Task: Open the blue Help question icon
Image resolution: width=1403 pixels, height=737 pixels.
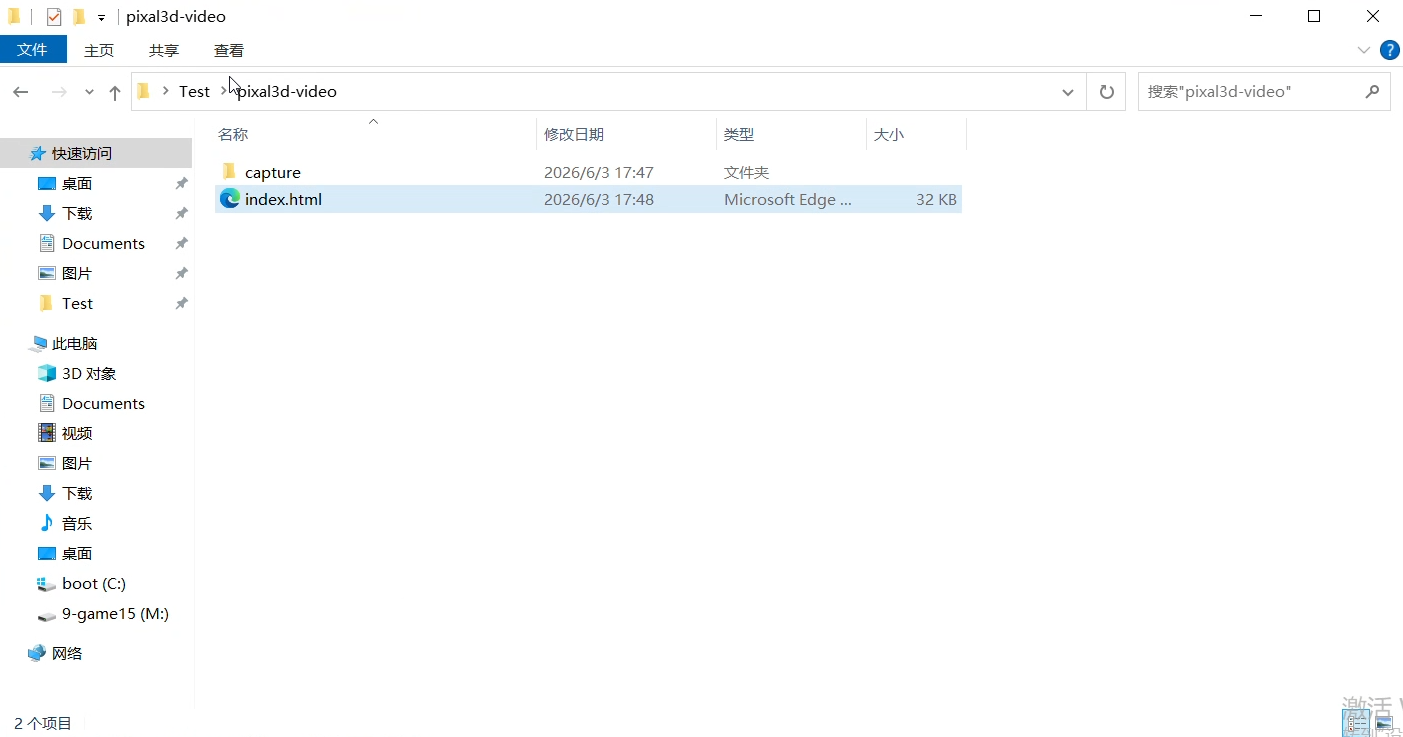Action: pyautogui.click(x=1389, y=50)
